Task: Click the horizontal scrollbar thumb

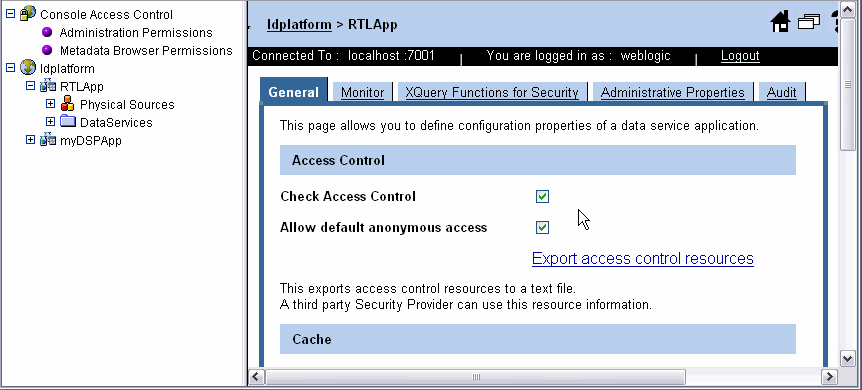Action: point(476,377)
